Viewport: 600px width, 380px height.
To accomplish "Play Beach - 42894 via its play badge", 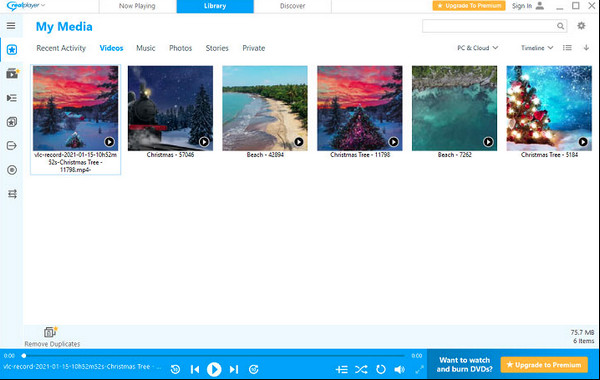I will tap(299, 142).
